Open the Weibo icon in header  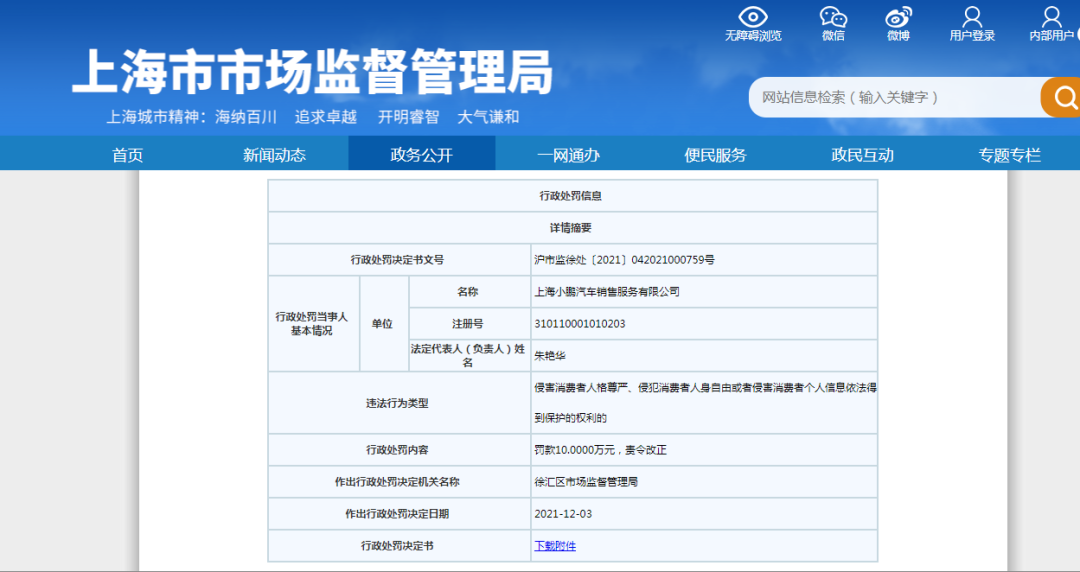897,18
